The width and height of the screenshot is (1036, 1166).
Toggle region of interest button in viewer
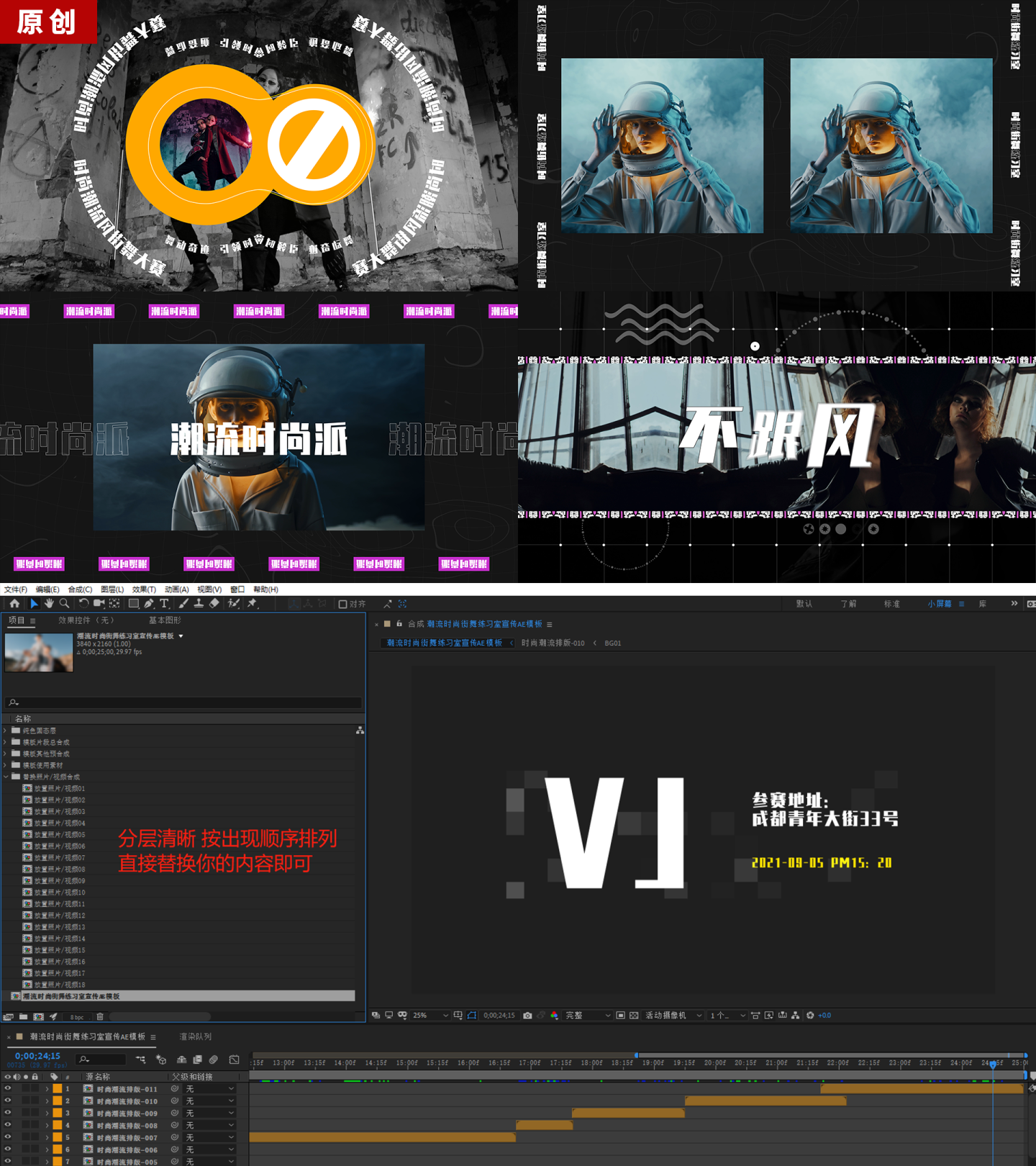tap(621, 1016)
